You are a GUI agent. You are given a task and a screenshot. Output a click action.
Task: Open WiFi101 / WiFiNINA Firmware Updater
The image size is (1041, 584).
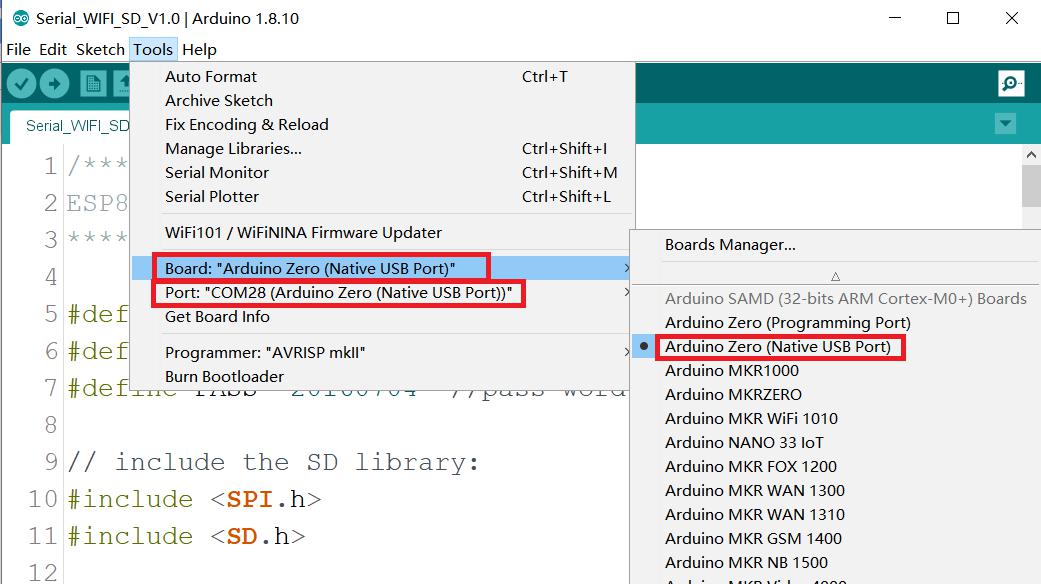[x=382, y=233]
